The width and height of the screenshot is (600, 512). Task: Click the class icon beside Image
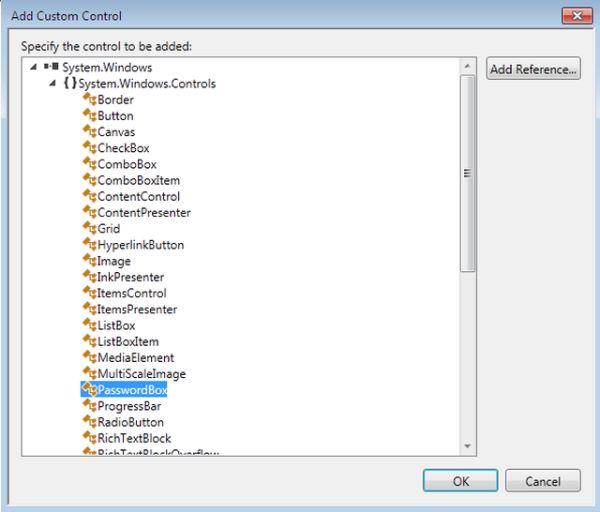(x=90, y=261)
